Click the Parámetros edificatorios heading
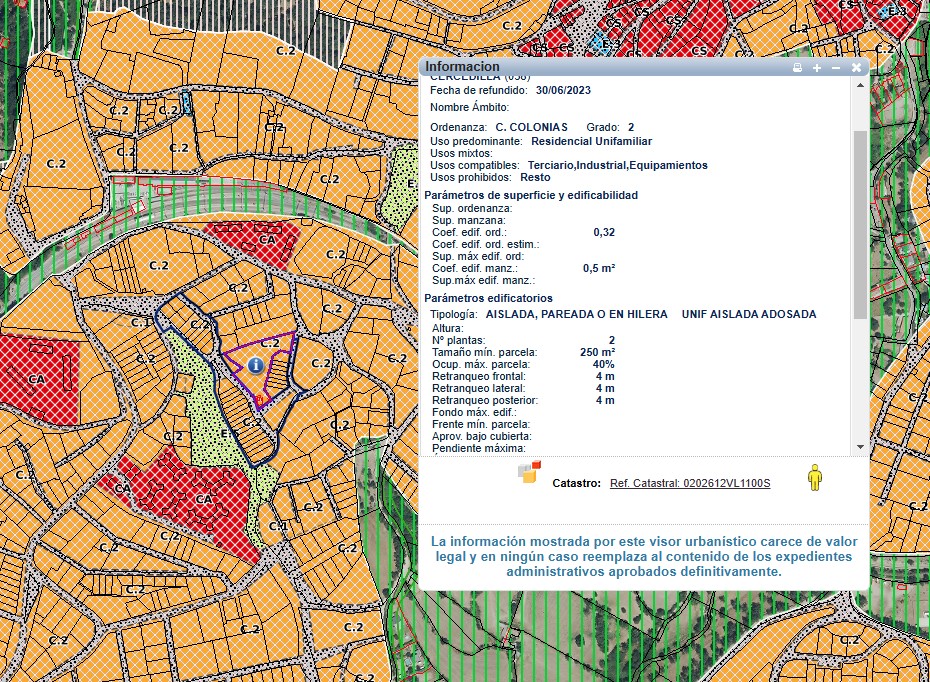 tap(488, 298)
